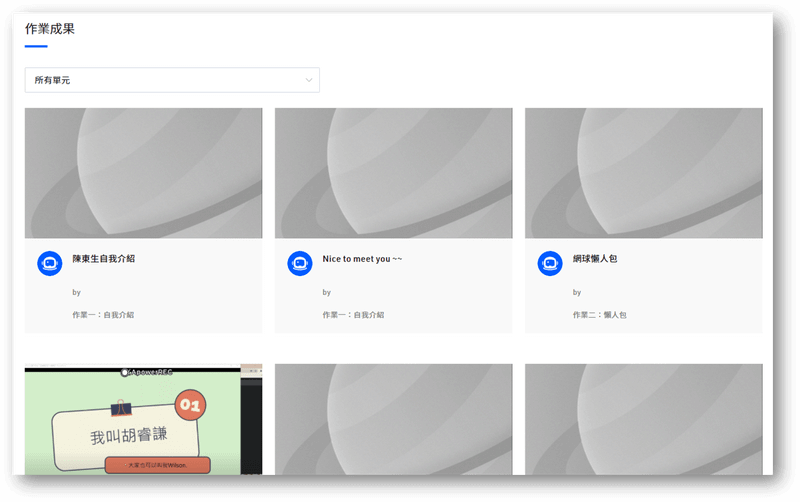Screen dimensions: 800x502
Task: Click thumbnail image above 網球懶人包
Action: coord(643,173)
